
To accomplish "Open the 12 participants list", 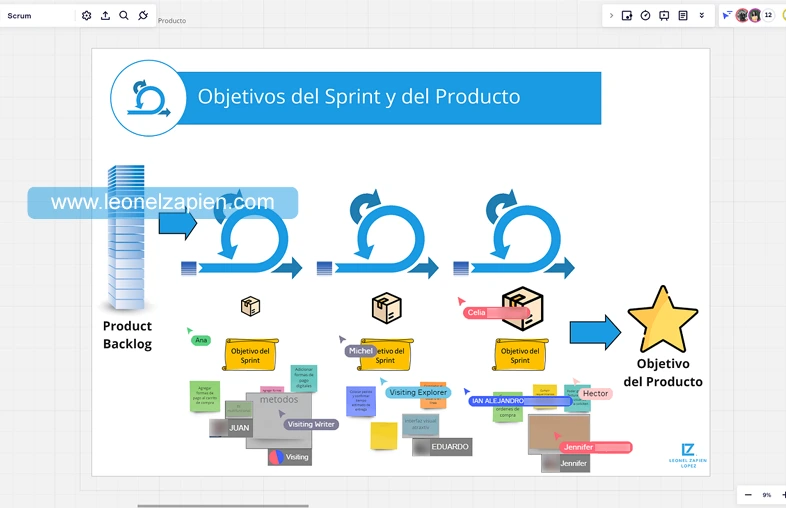I will click(x=768, y=16).
